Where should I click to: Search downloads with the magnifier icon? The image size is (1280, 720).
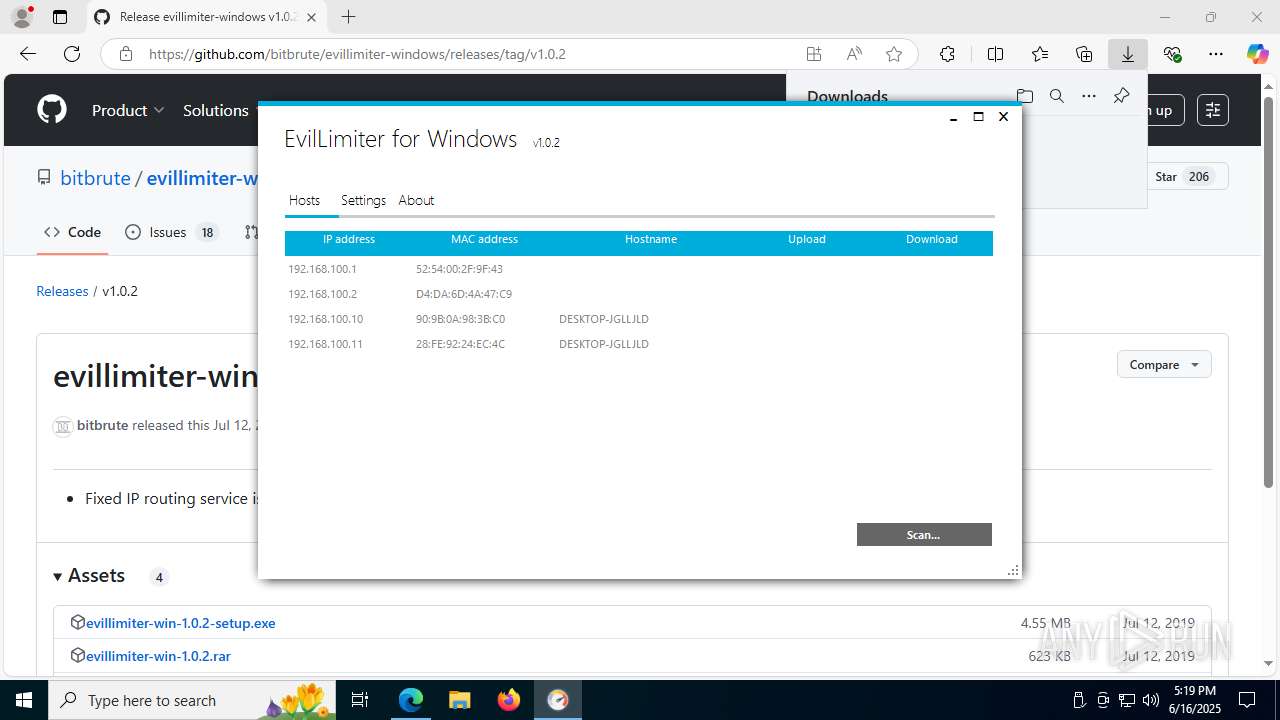coord(1057,96)
